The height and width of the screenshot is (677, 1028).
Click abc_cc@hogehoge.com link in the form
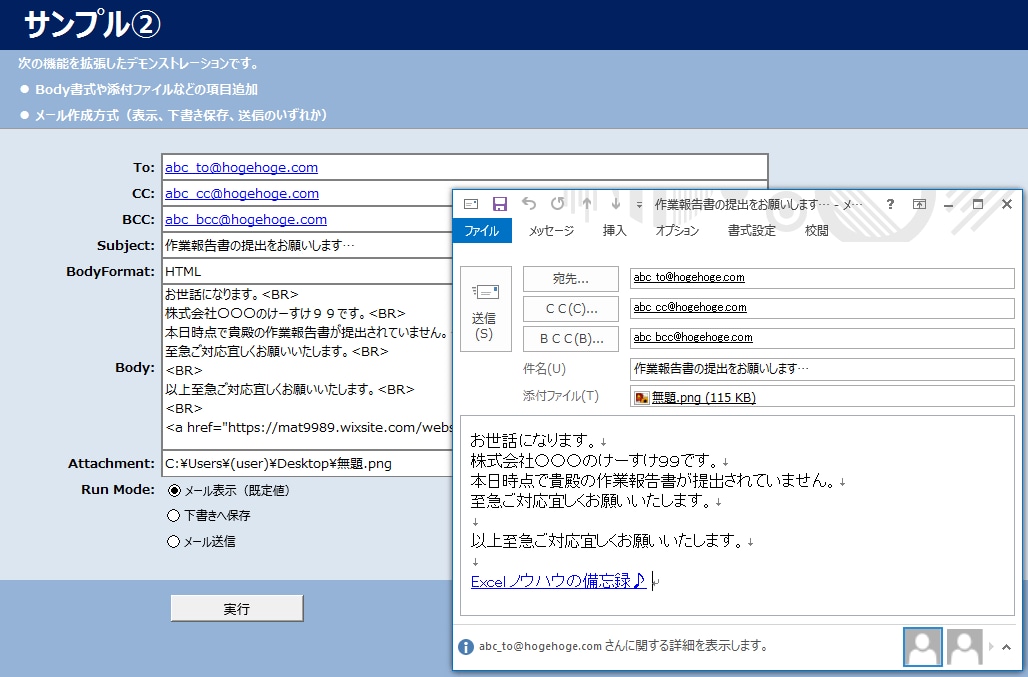pos(242,194)
